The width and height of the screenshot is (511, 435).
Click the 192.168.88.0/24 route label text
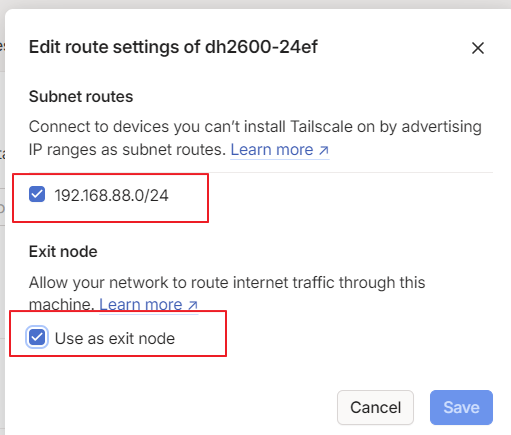point(112,195)
